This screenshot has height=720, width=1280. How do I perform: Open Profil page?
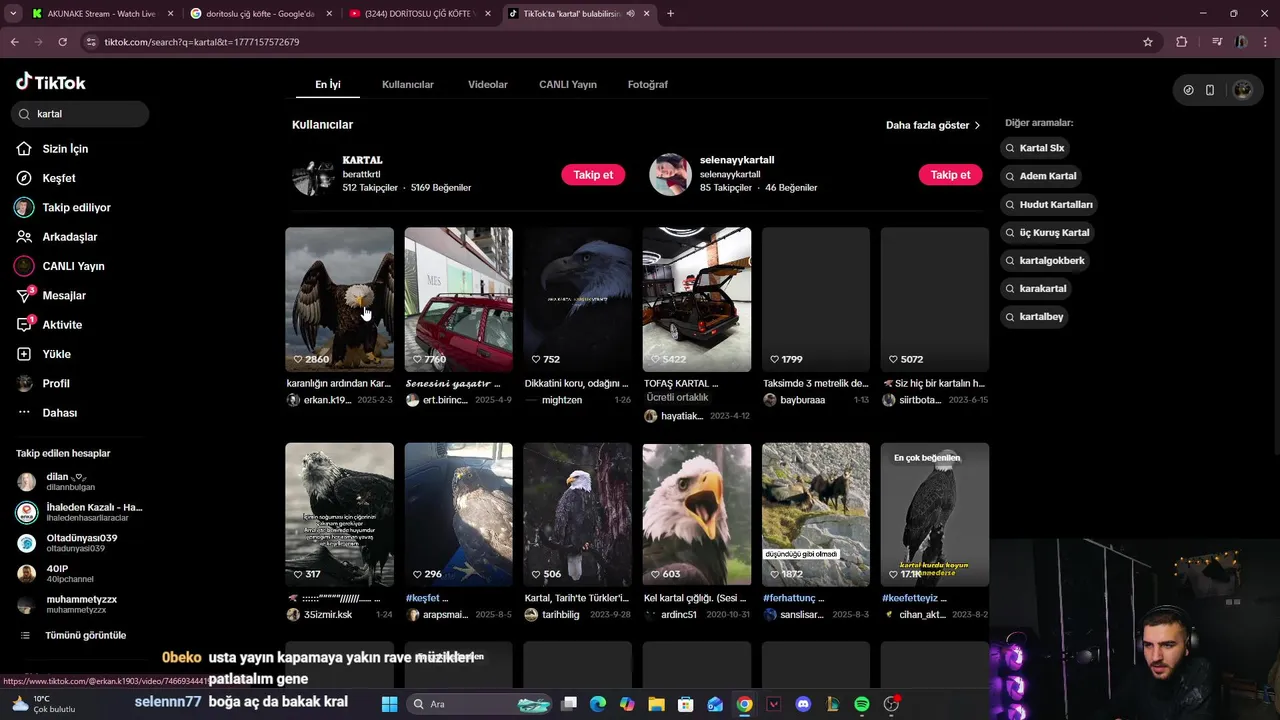[56, 384]
